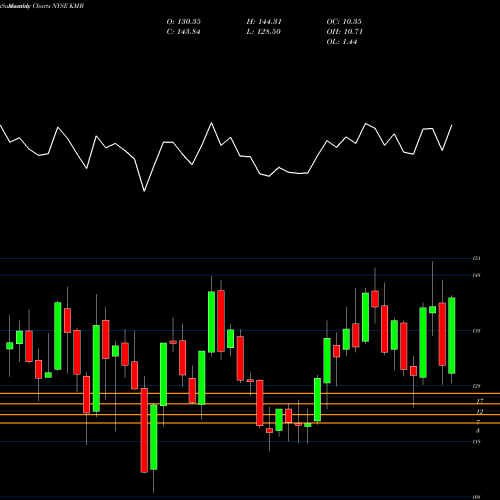Click the 151 price axis label
Viewport: 500px width, 500px height.
coord(476,258)
